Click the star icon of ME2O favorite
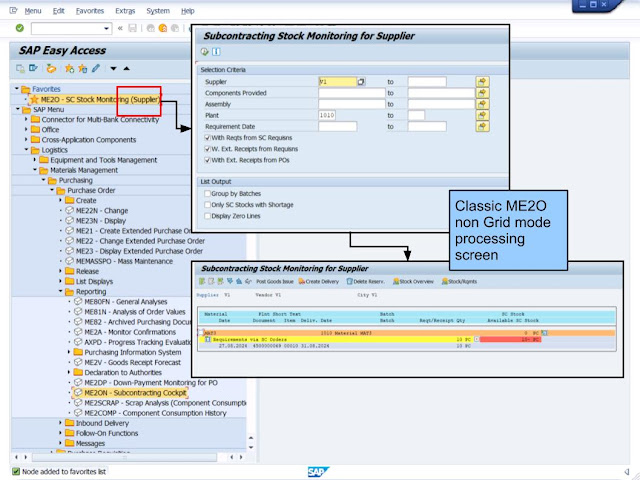This screenshot has height=480, width=640. click(x=35, y=99)
